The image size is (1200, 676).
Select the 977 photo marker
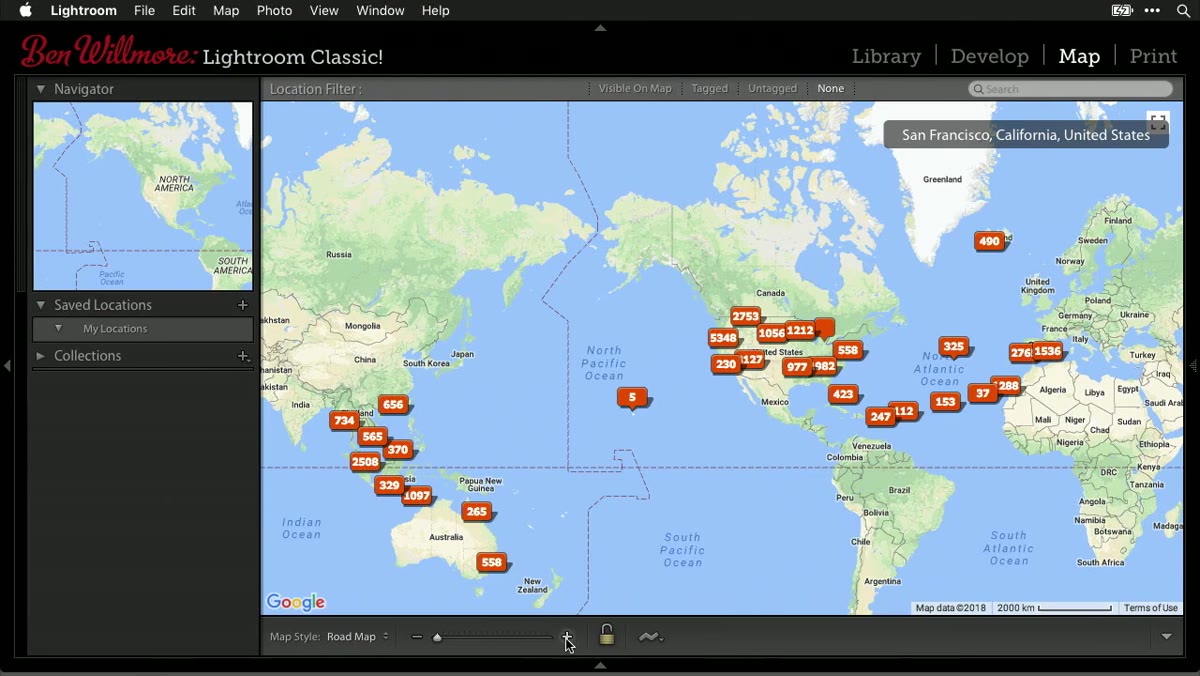[x=797, y=368]
